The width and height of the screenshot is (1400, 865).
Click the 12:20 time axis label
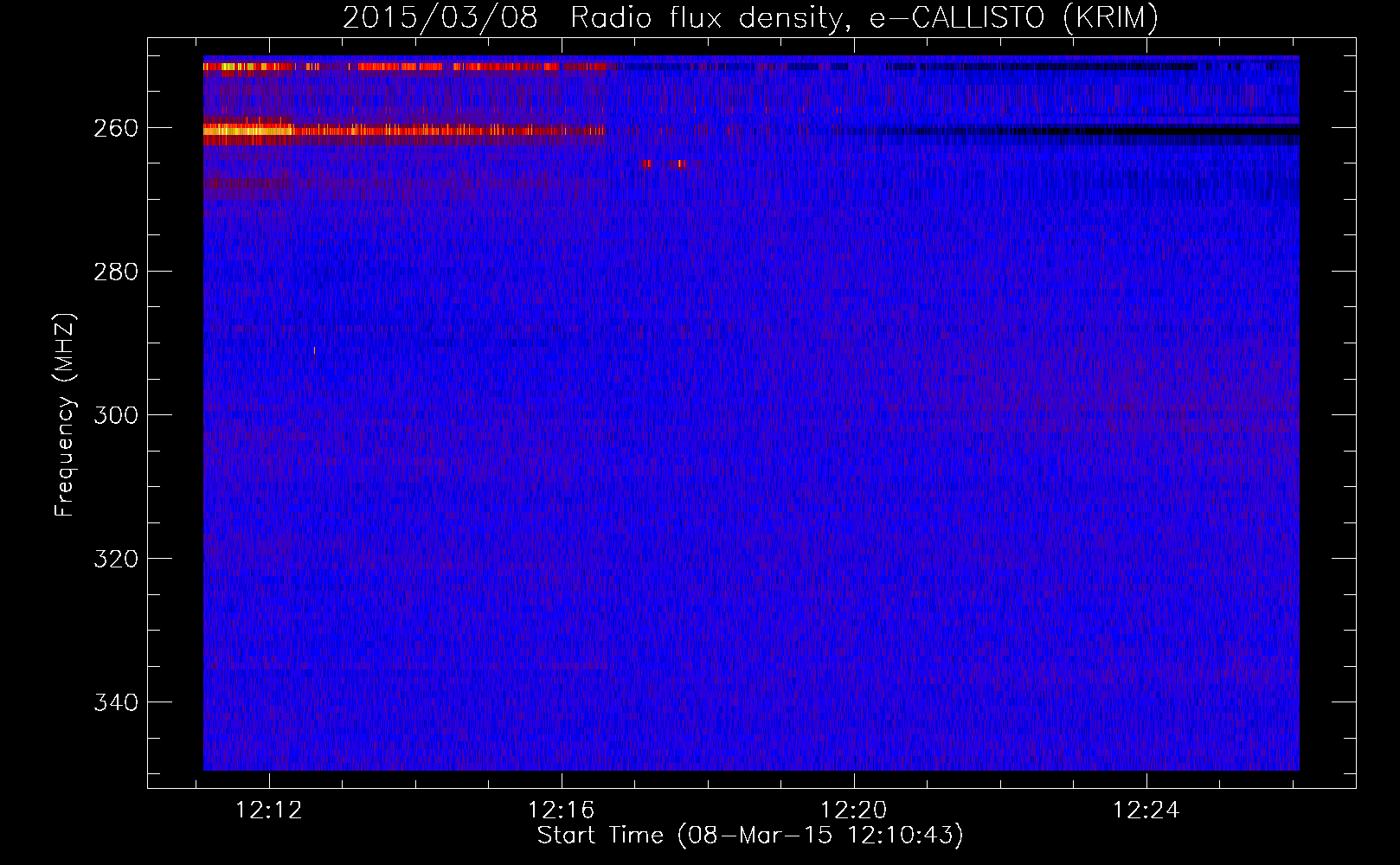point(854,811)
